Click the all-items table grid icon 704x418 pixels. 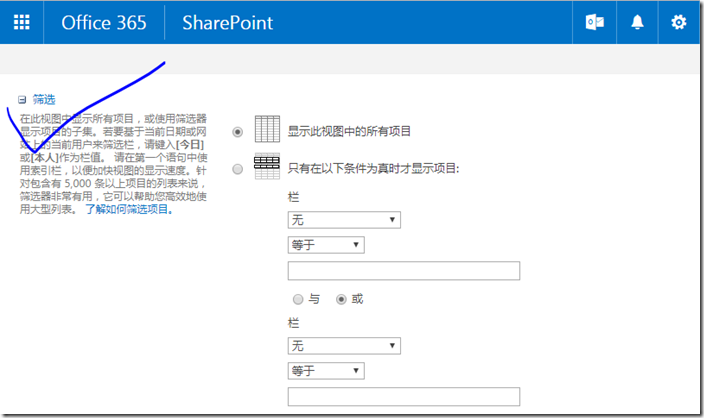267,129
